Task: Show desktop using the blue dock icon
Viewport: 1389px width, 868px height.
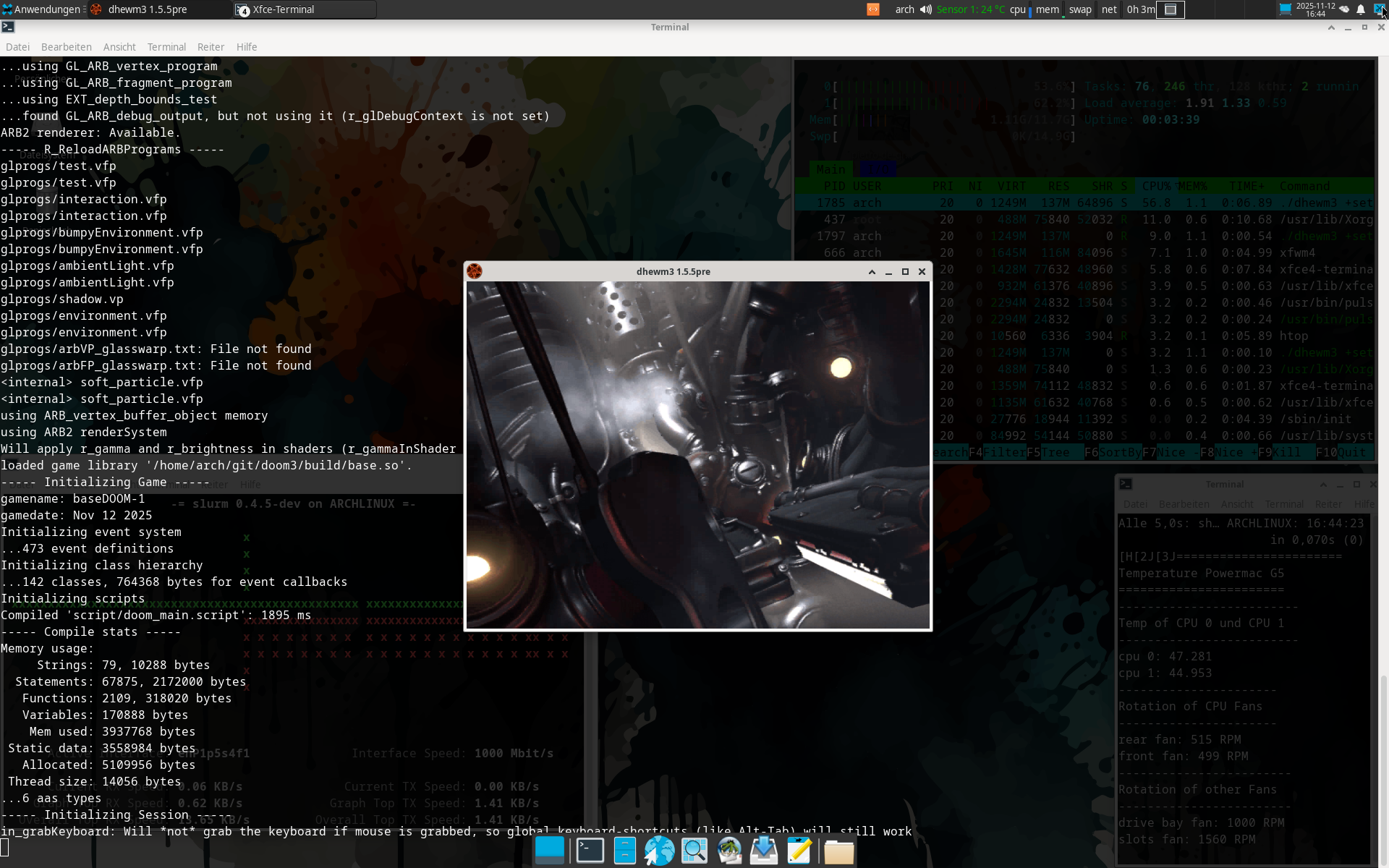Action: click(549, 851)
